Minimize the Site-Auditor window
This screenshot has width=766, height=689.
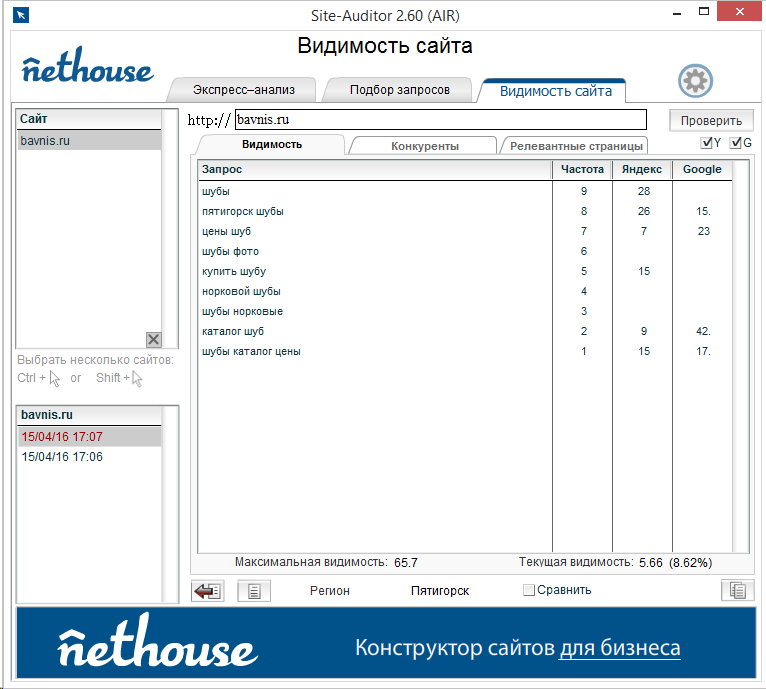pos(679,14)
